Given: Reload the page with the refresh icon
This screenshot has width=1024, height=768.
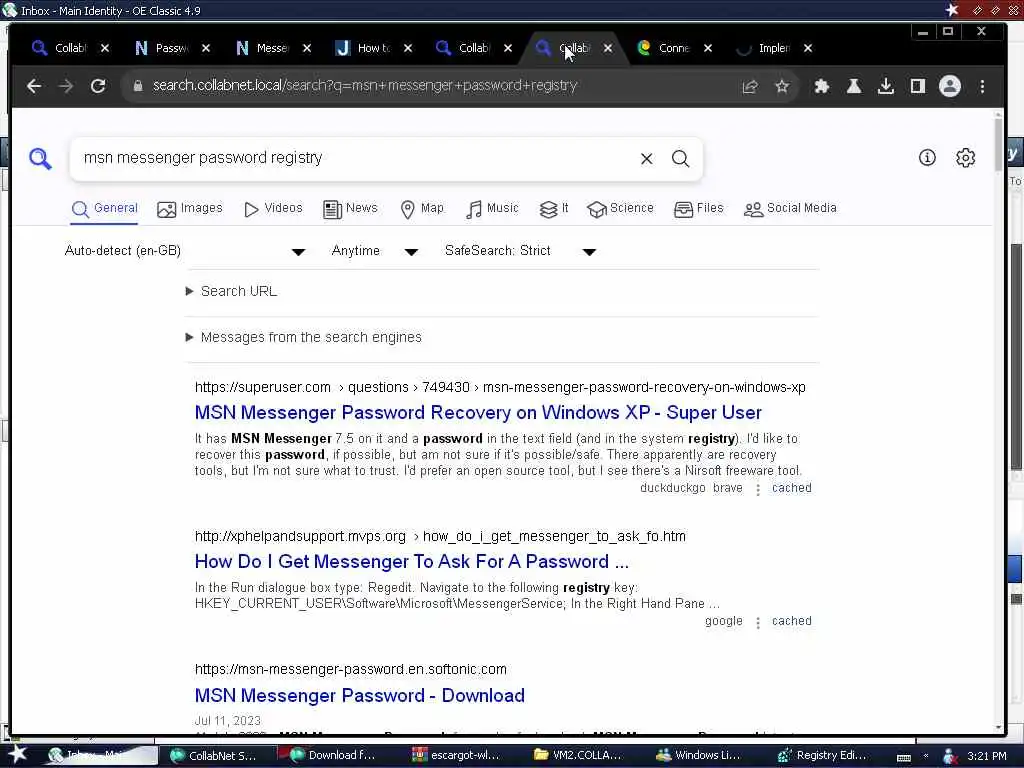Looking at the screenshot, I should pyautogui.click(x=98, y=86).
